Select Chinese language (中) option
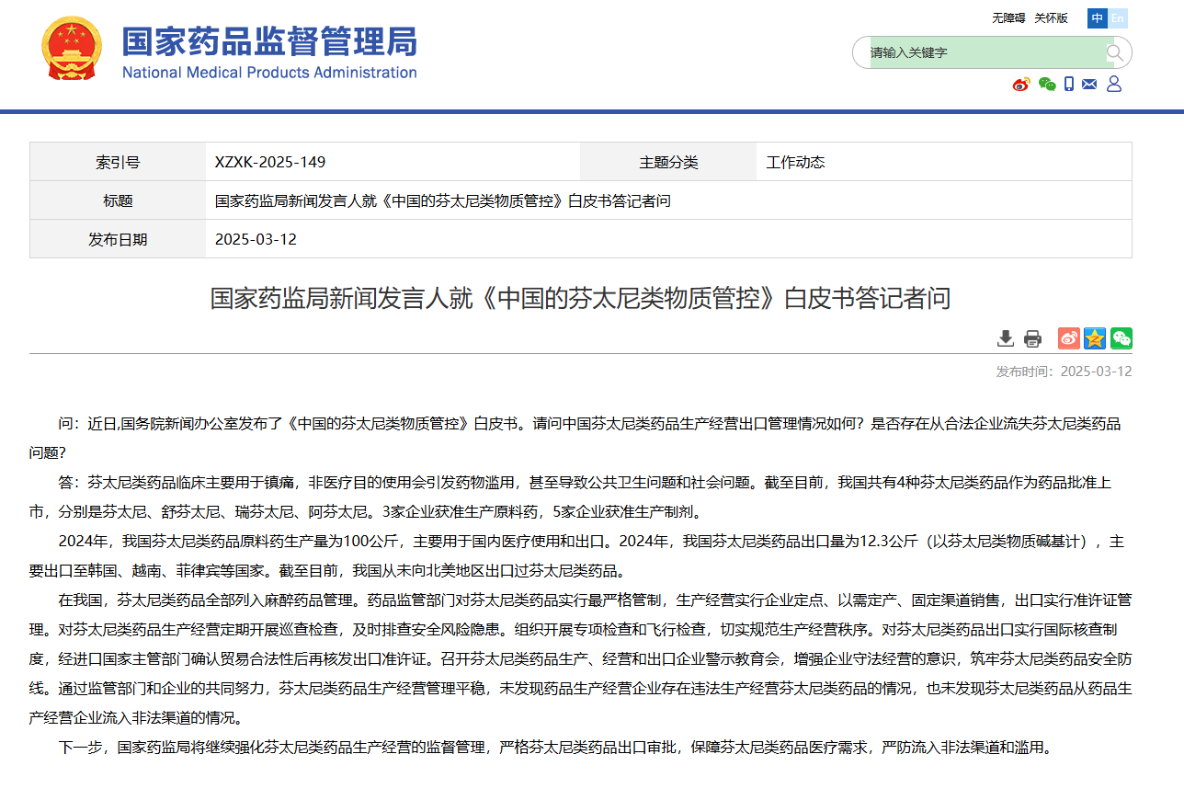Viewport: 1184px width, 800px height. point(1098,18)
